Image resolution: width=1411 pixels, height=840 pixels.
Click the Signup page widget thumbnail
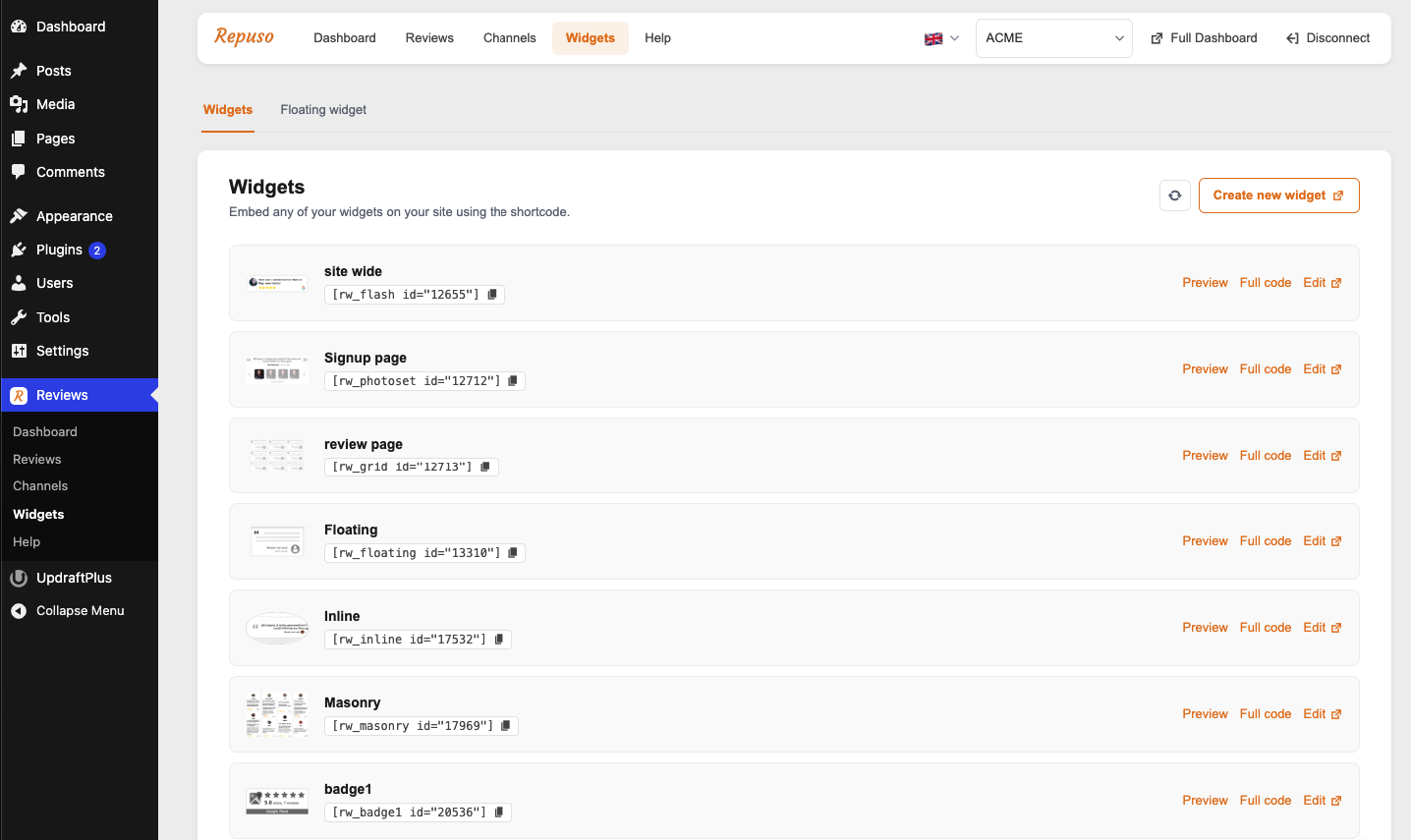(277, 369)
